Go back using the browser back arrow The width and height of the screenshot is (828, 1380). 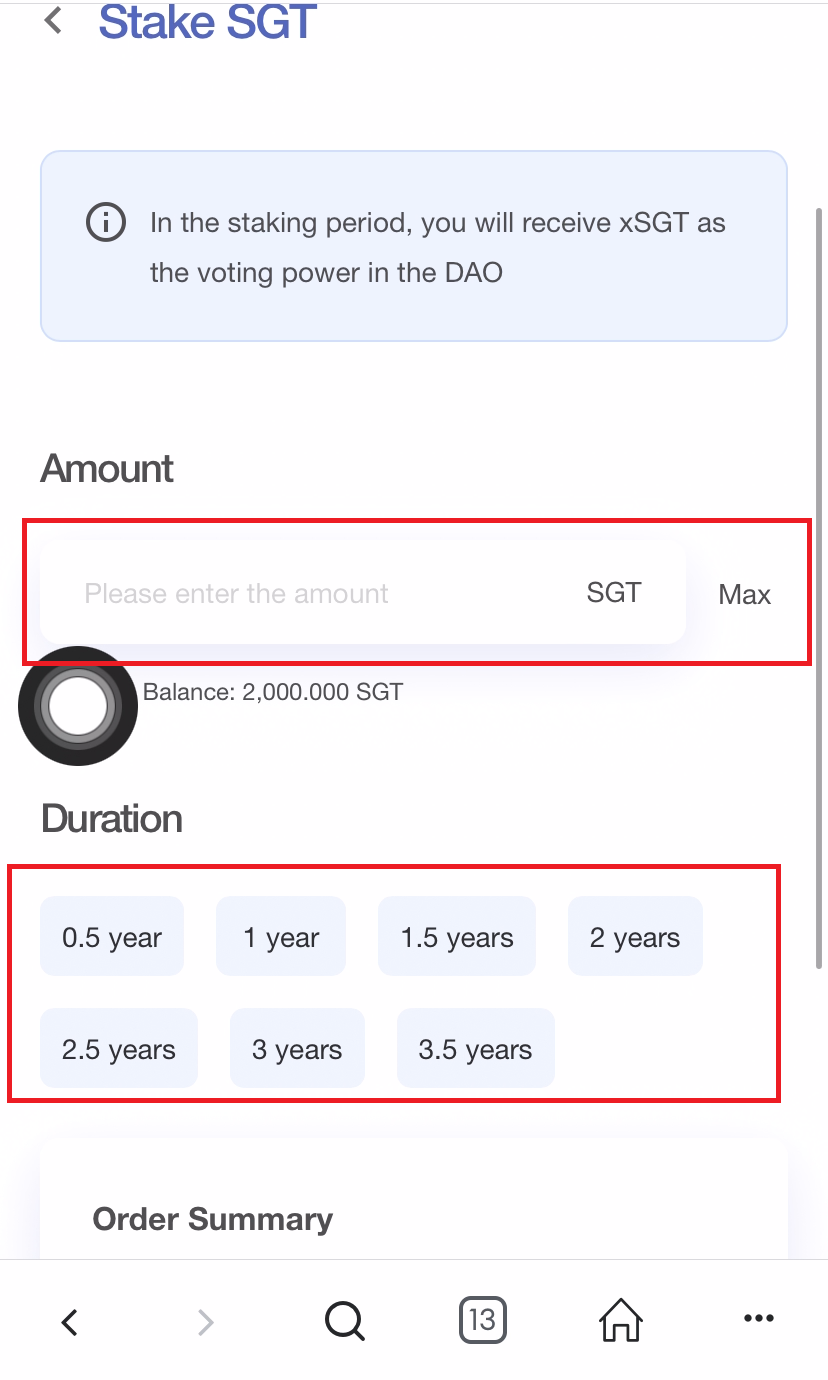point(69,1322)
